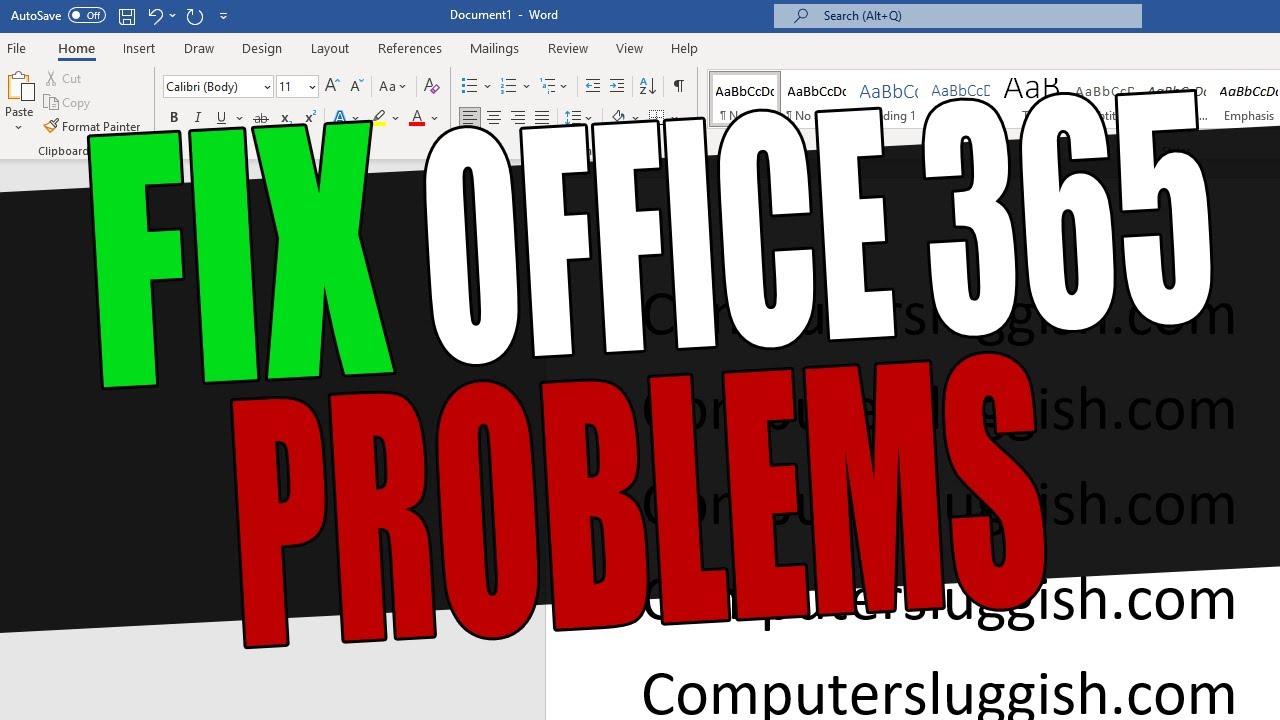Undo the last action
This screenshot has width=1280, height=720.
tap(154, 15)
